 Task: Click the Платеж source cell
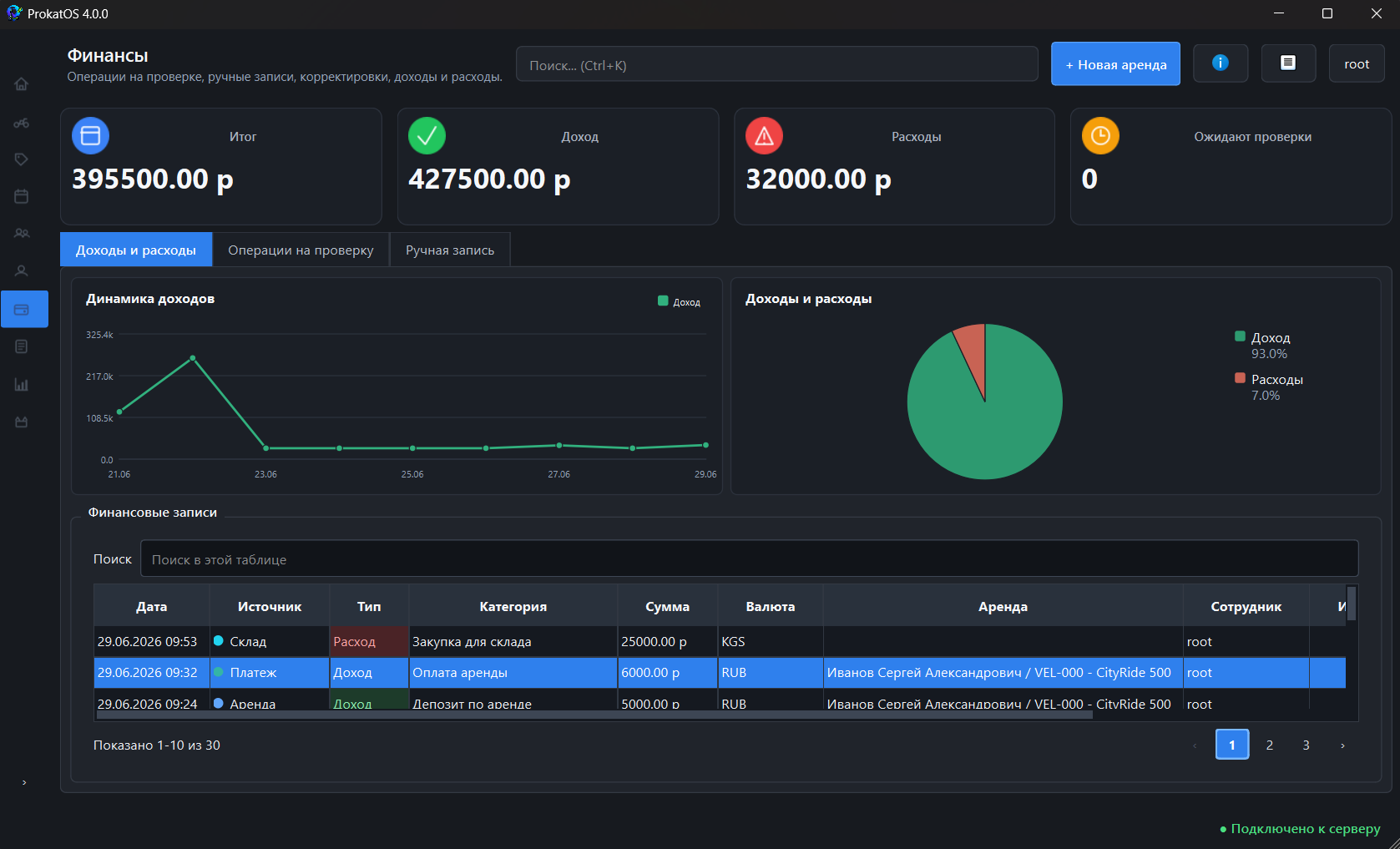(x=270, y=672)
